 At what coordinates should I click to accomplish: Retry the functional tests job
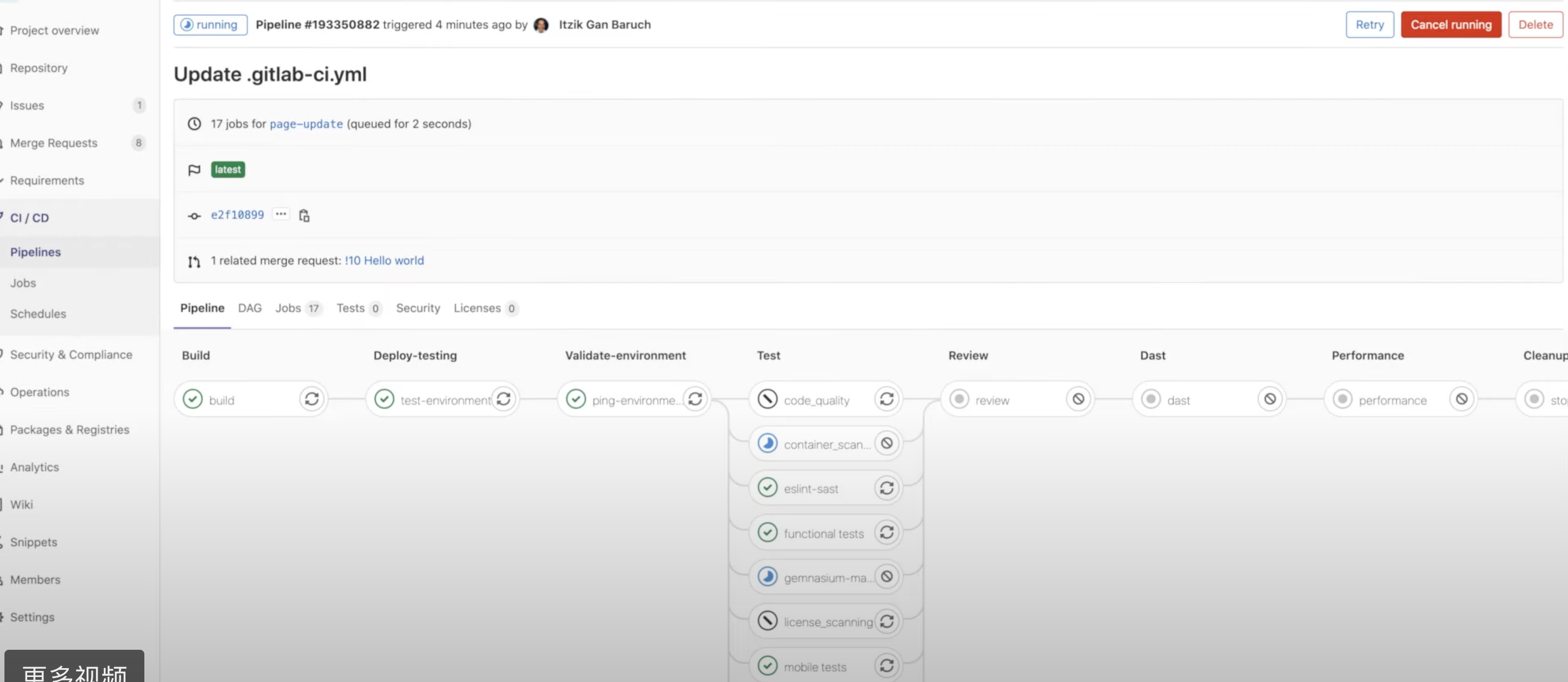point(887,532)
